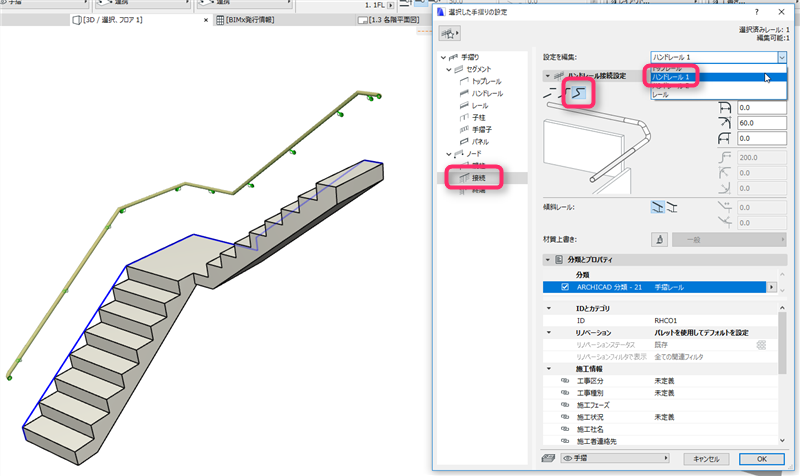This screenshot has height=476, width=800.
Task: Click the properties list scroll-down arrow
Action: coord(782,440)
